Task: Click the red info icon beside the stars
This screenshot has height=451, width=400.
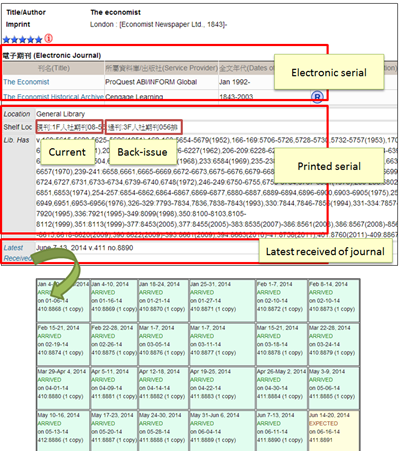Action: pos(49,39)
